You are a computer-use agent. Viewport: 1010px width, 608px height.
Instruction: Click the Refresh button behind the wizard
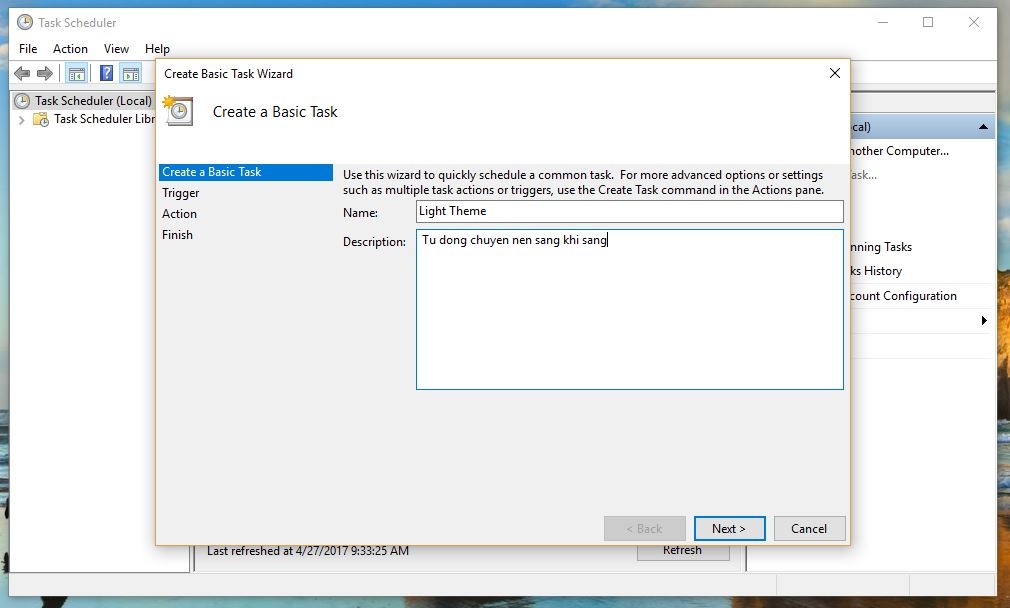tap(683, 551)
